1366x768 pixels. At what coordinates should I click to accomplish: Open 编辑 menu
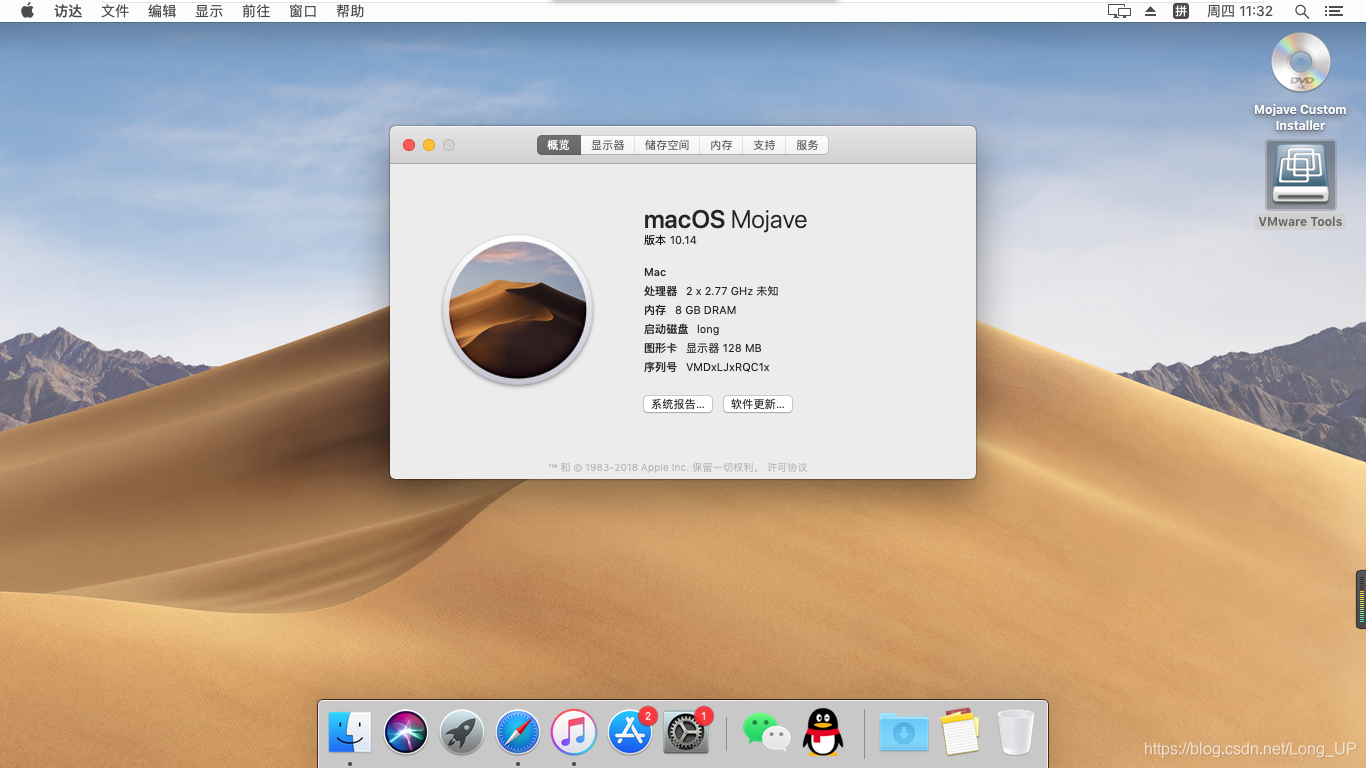tap(162, 11)
